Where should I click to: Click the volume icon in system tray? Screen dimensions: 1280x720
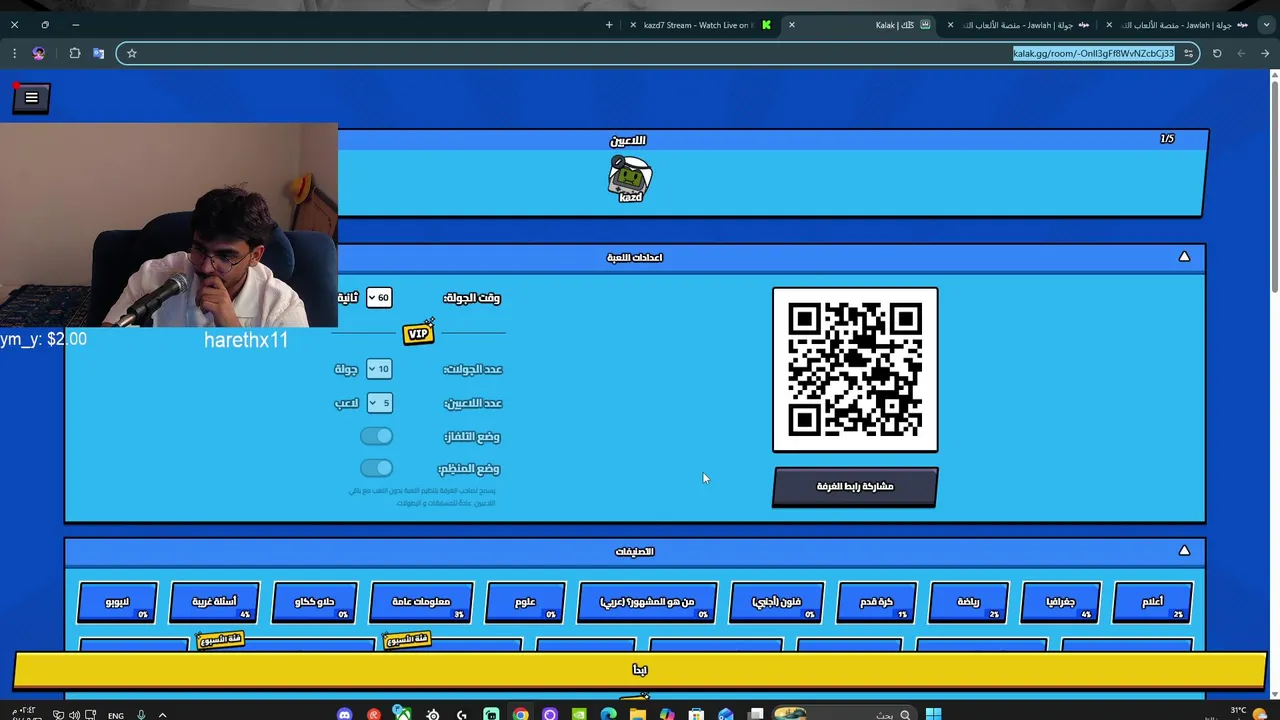click(x=74, y=714)
